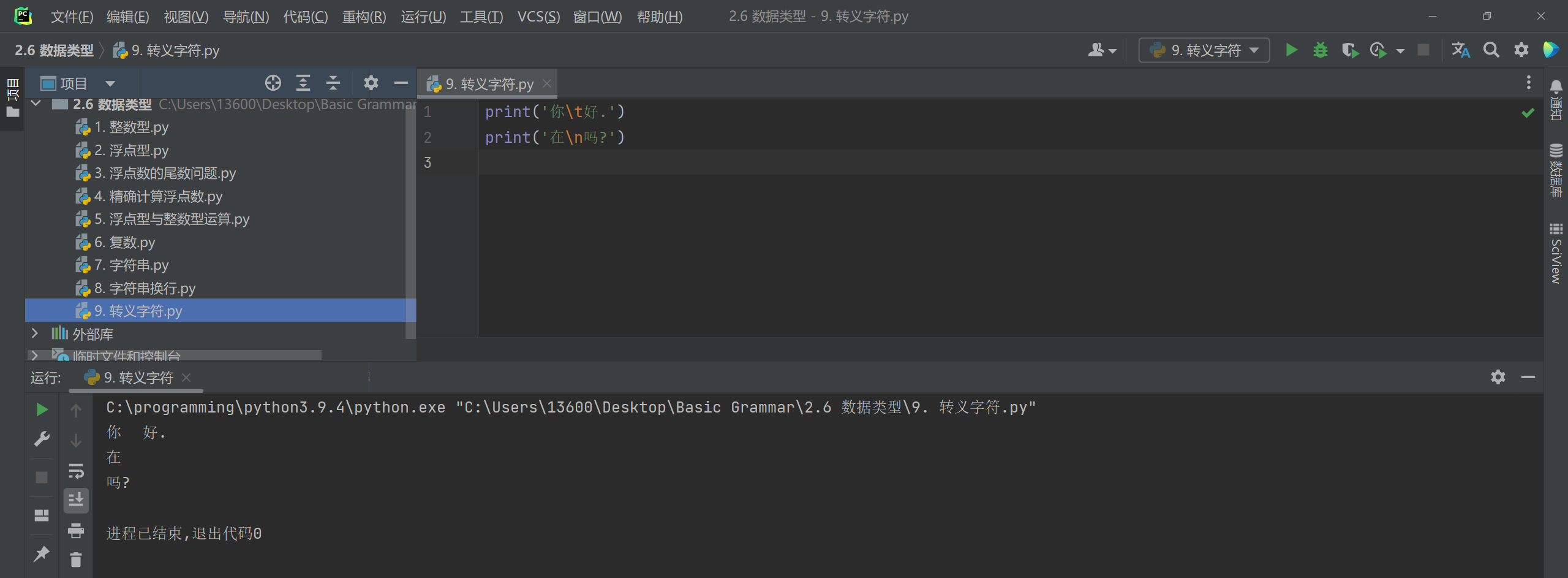Open project panel options gear
This screenshot has width=1568, height=578.
(371, 83)
